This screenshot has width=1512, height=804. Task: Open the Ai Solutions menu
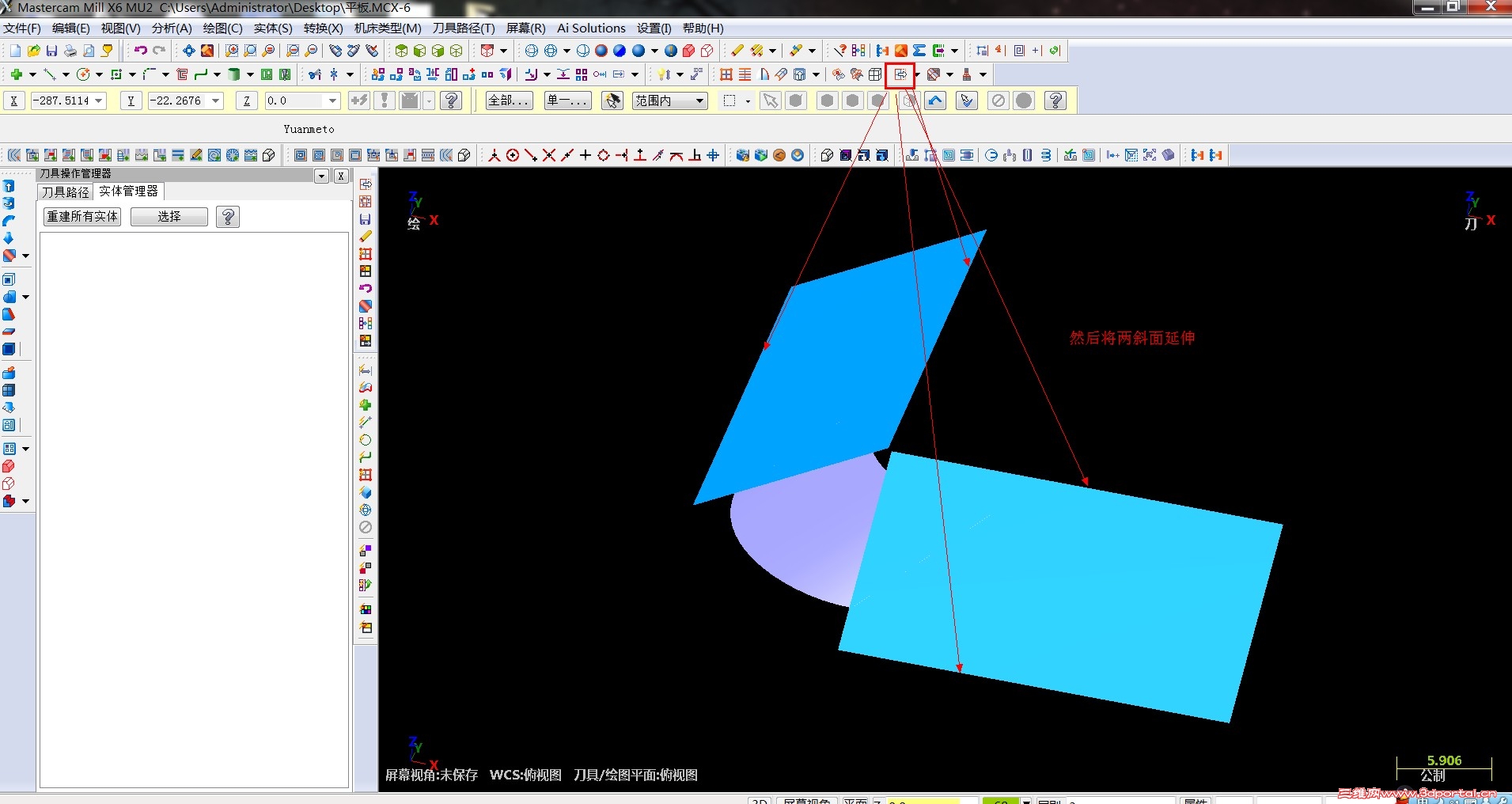click(591, 28)
